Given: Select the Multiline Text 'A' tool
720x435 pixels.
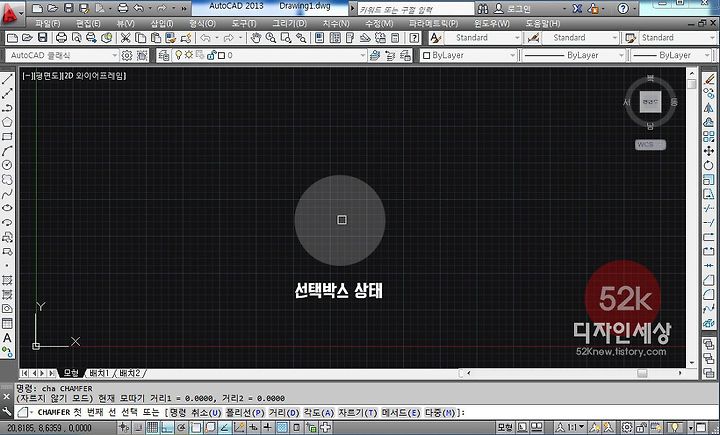Looking at the screenshot, I should (x=7, y=338).
